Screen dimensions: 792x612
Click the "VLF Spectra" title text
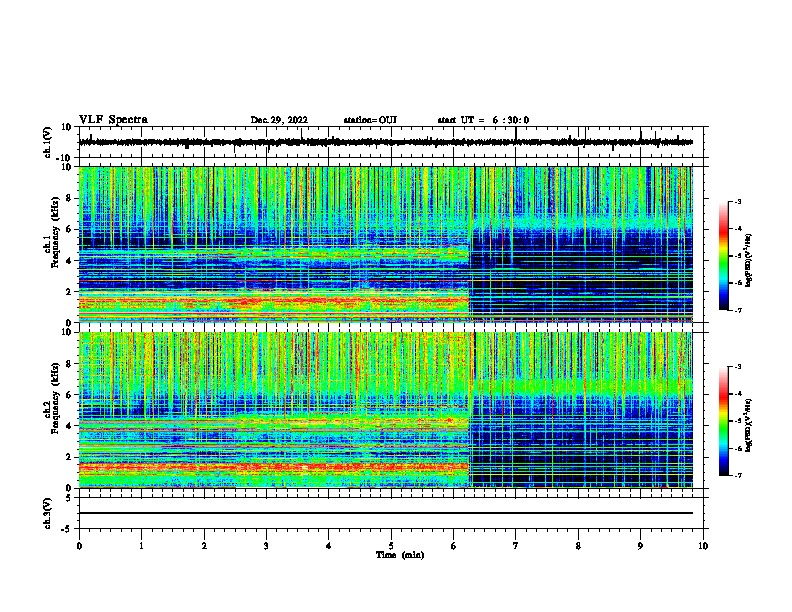(113, 120)
